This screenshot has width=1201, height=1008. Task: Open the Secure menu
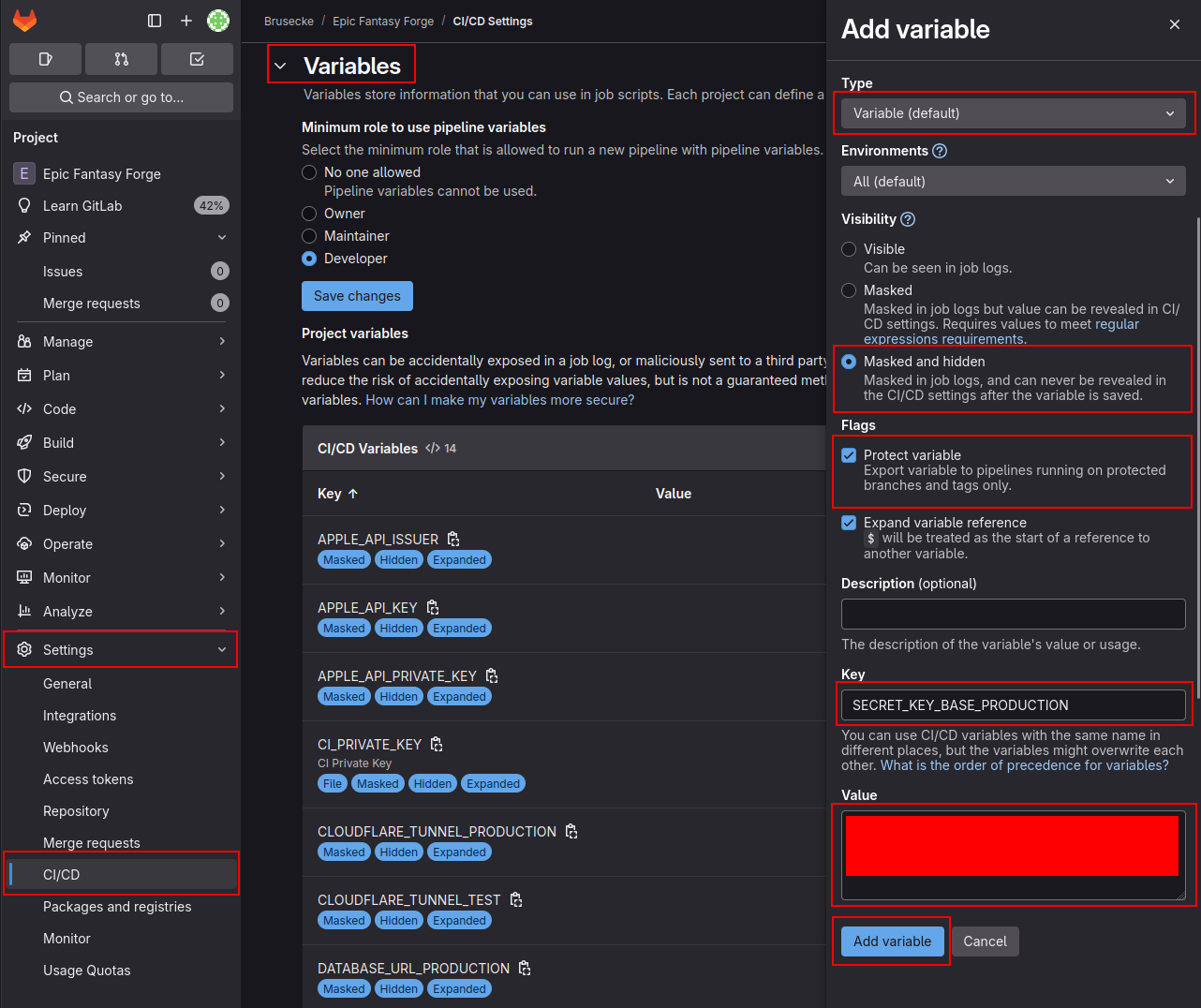point(120,476)
